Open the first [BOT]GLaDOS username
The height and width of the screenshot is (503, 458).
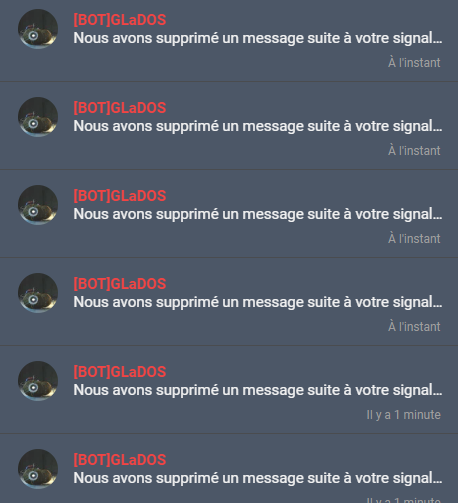120,20
